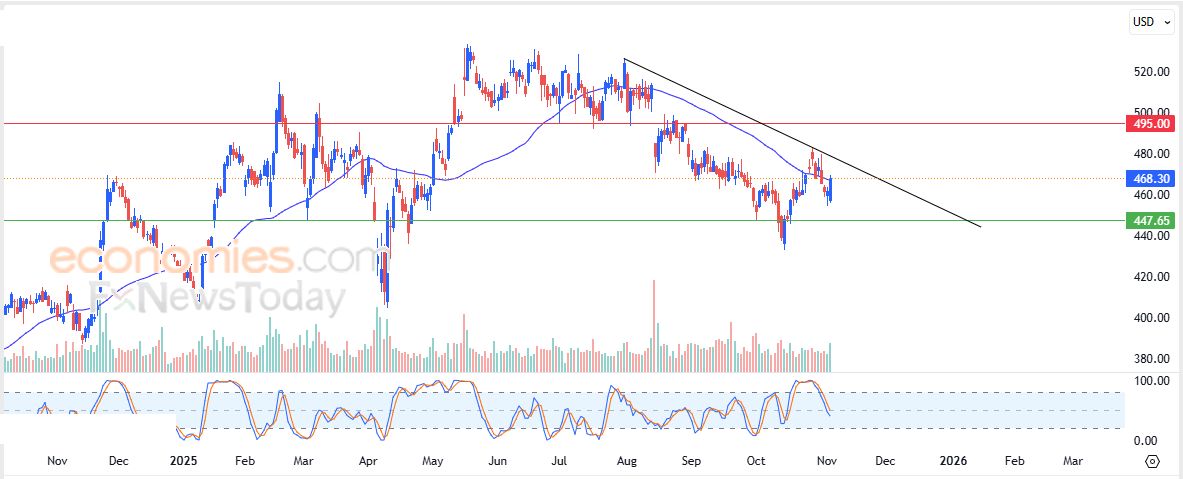Click the May label on time axis

[432, 461]
